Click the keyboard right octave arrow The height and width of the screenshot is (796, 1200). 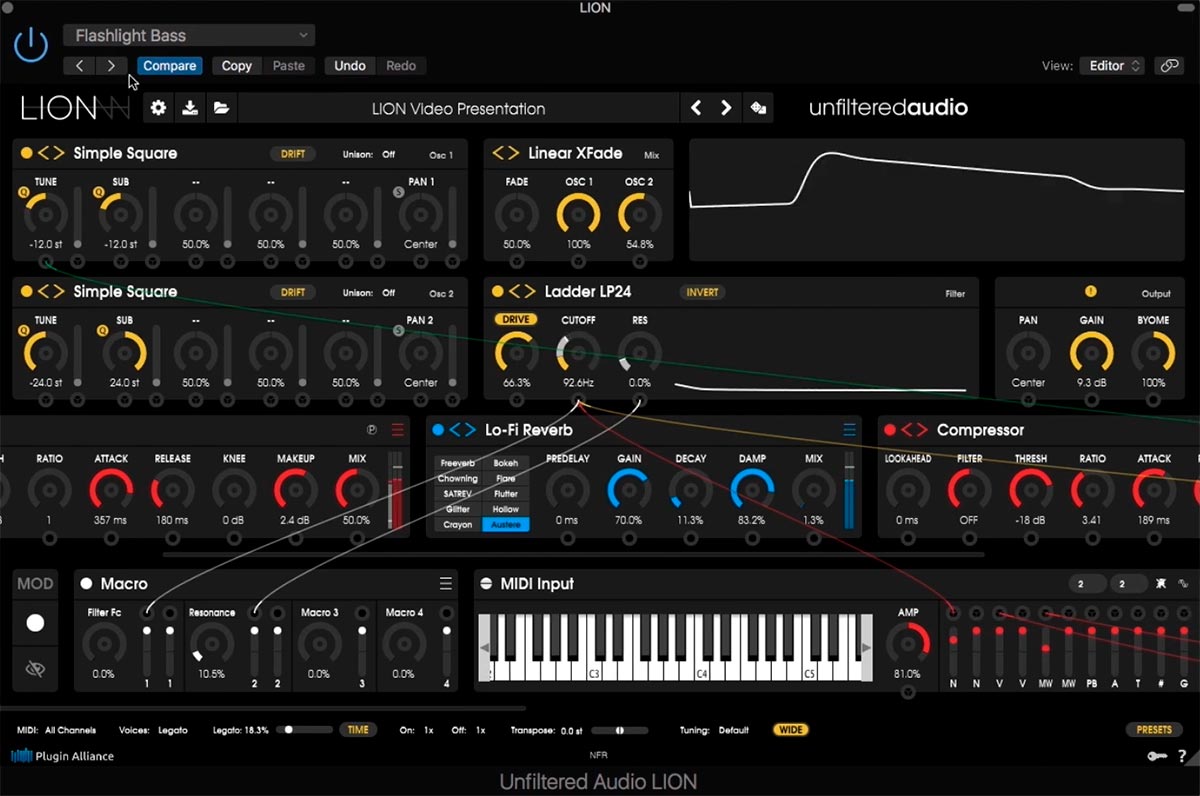(866, 649)
